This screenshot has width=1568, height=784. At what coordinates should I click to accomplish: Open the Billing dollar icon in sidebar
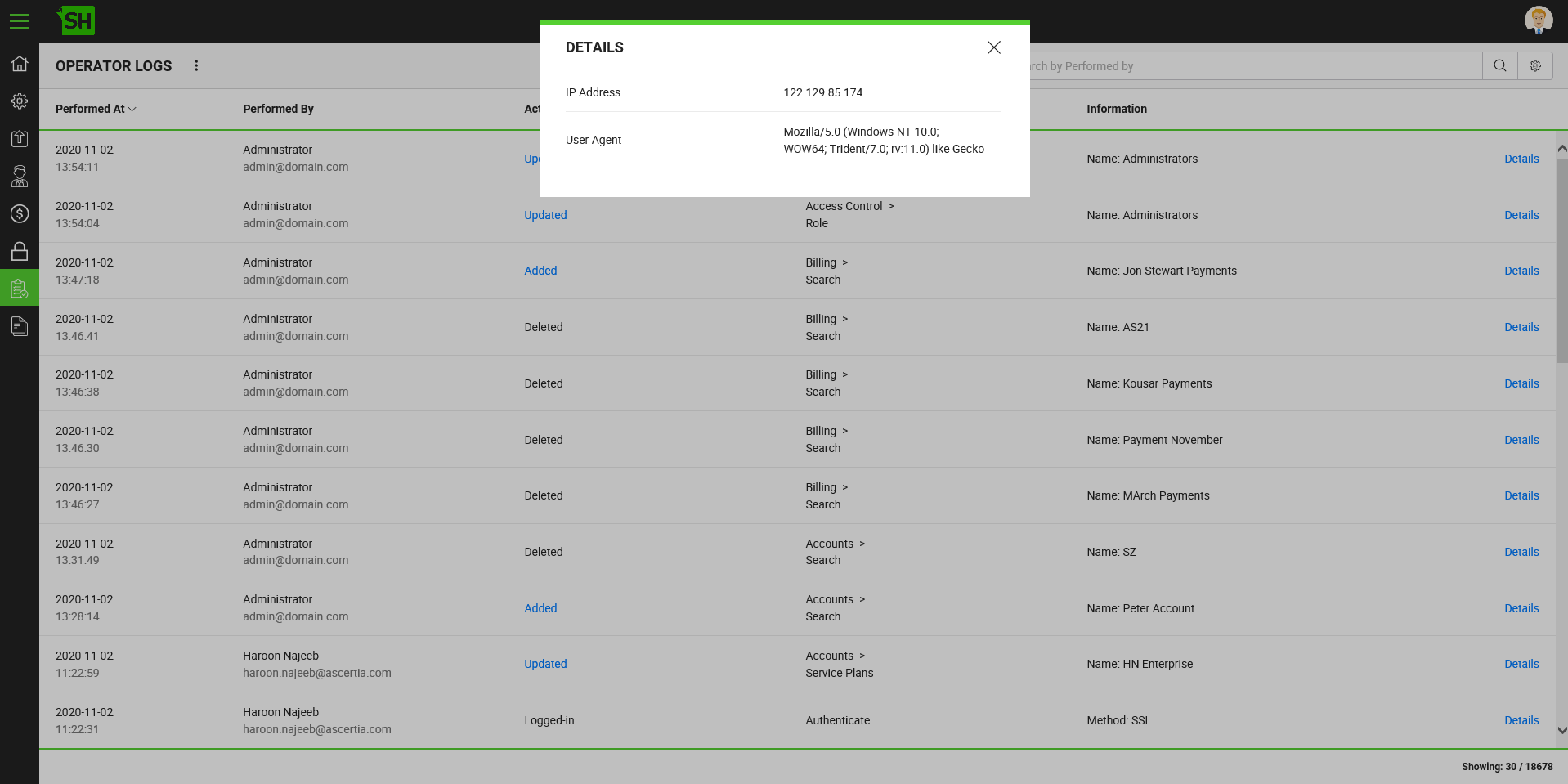click(20, 213)
